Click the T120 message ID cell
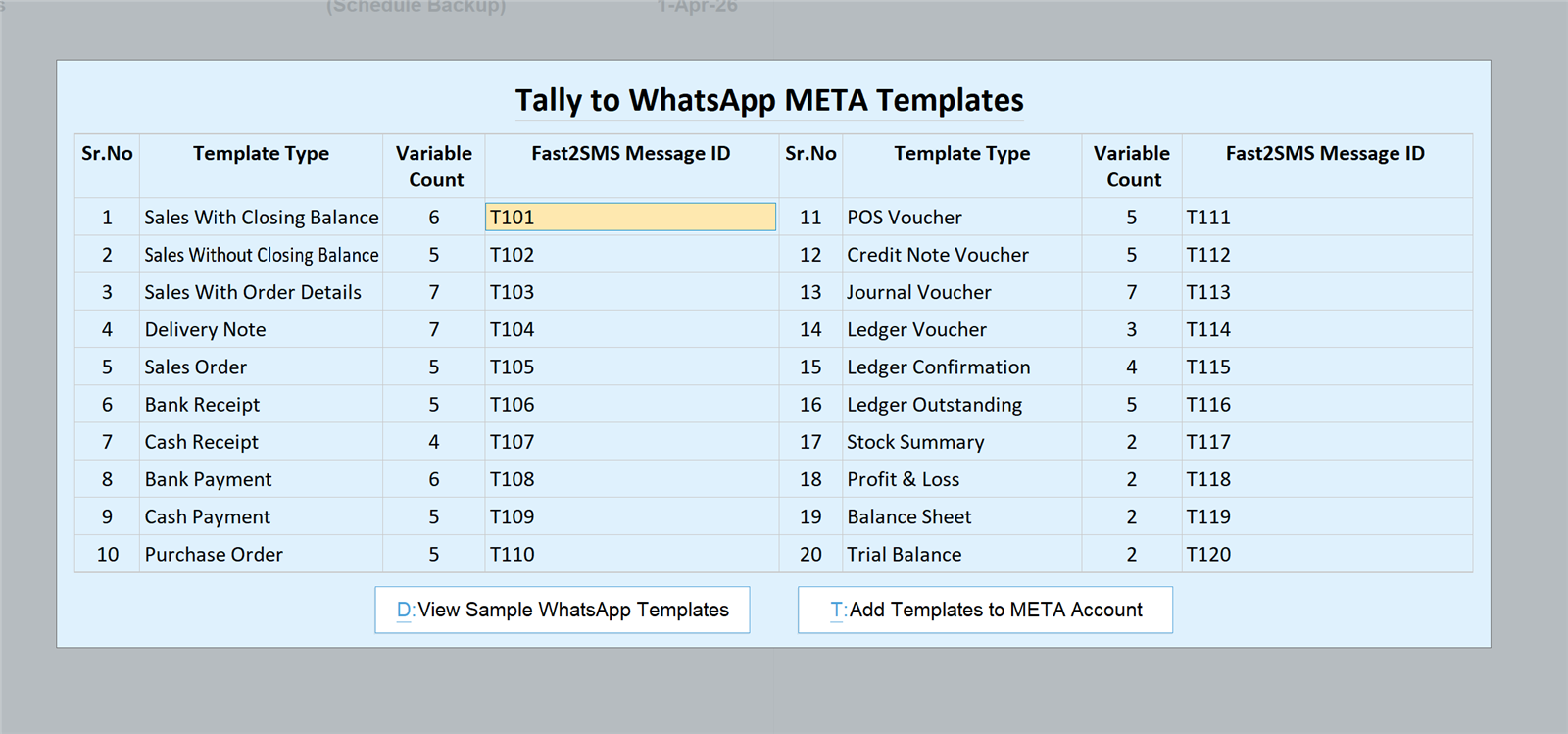The width and height of the screenshot is (1568, 734). click(1326, 554)
